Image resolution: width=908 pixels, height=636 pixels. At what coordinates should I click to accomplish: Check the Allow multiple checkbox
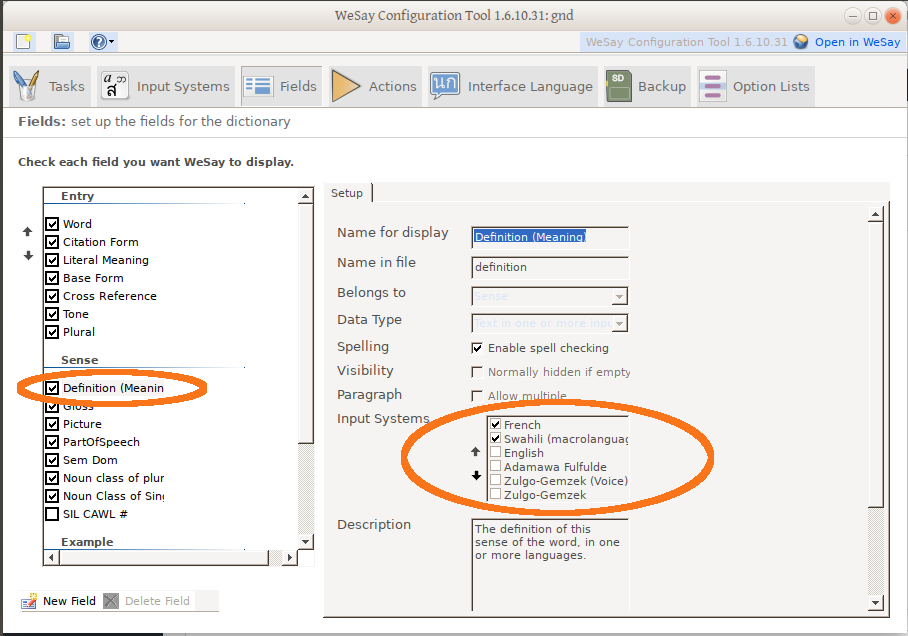477,396
